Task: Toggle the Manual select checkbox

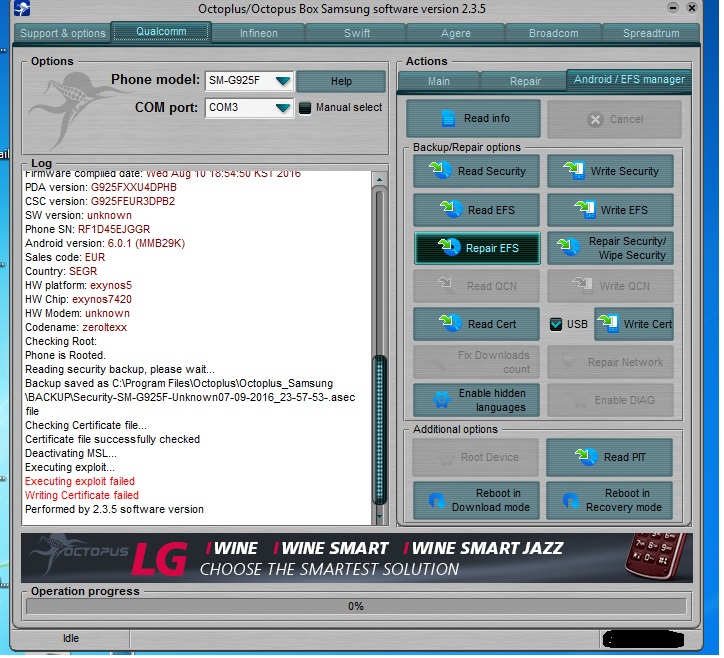Action: tap(305, 108)
